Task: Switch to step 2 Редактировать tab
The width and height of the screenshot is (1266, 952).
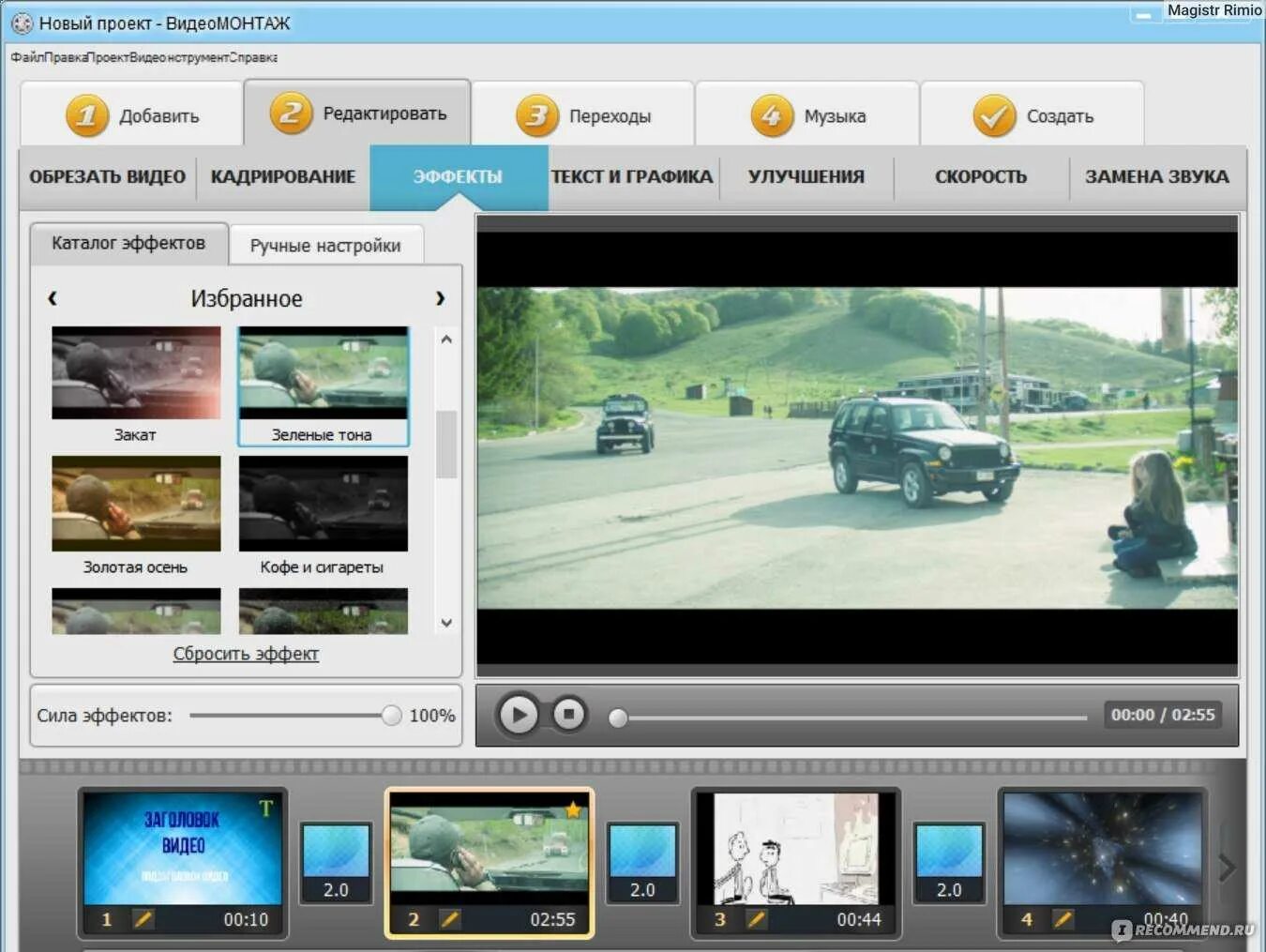Action: (x=357, y=113)
